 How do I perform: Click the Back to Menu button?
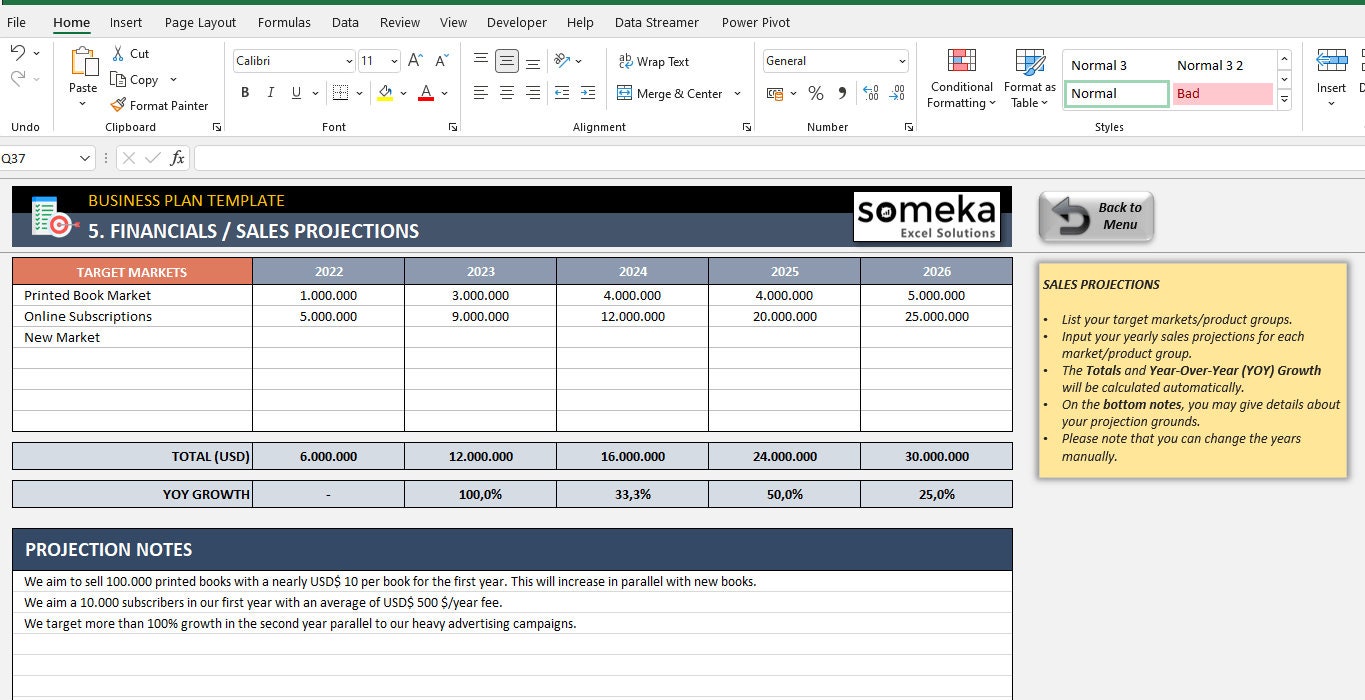(1096, 216)
